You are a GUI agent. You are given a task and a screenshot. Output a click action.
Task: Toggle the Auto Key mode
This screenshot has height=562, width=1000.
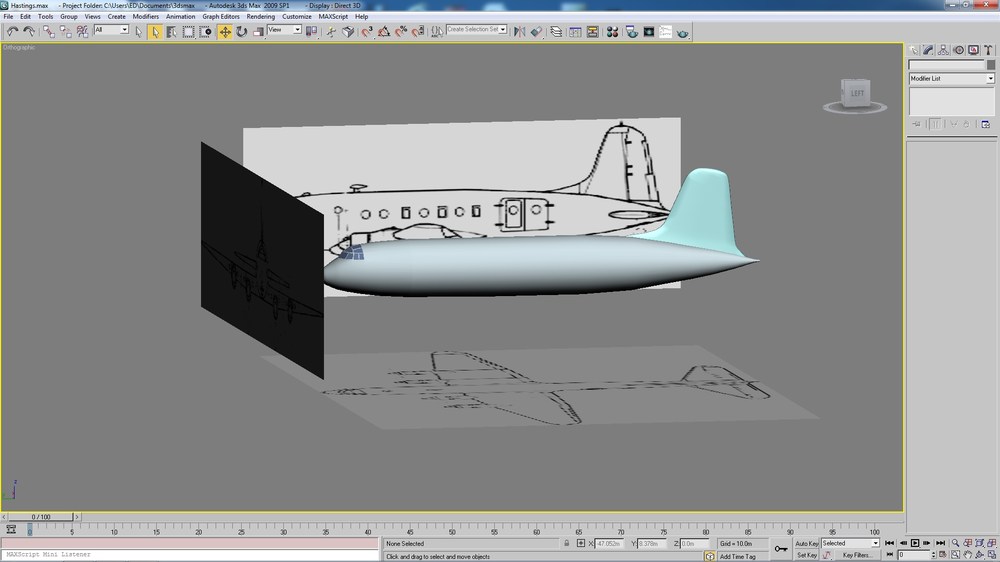point(807,544)
